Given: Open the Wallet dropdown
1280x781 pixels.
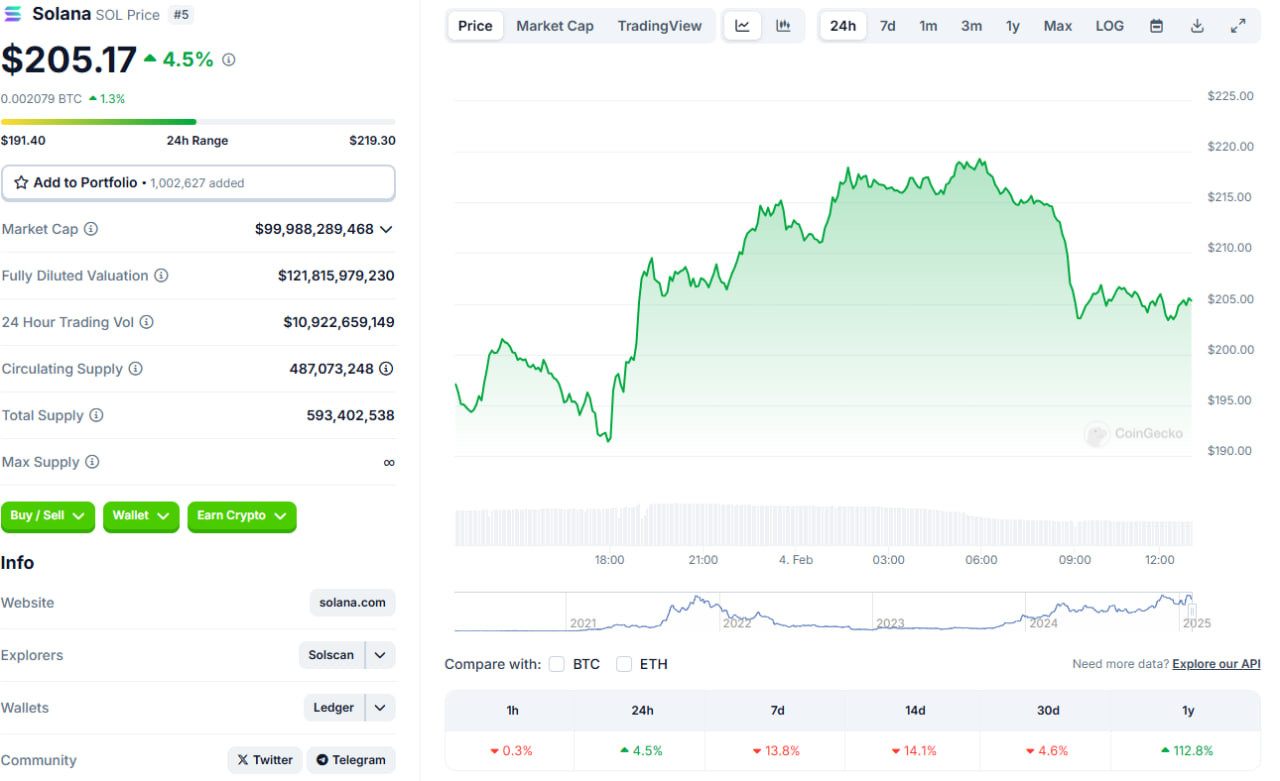Looking at the screenshot, I should point(141,516).
